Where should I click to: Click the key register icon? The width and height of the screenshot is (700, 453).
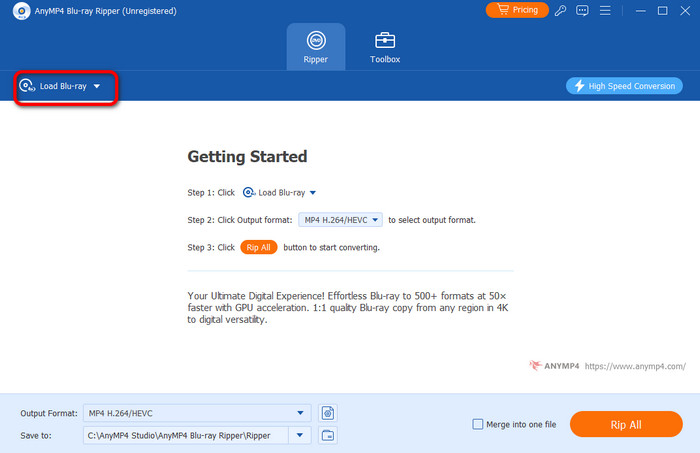click(x=560, y=10)
